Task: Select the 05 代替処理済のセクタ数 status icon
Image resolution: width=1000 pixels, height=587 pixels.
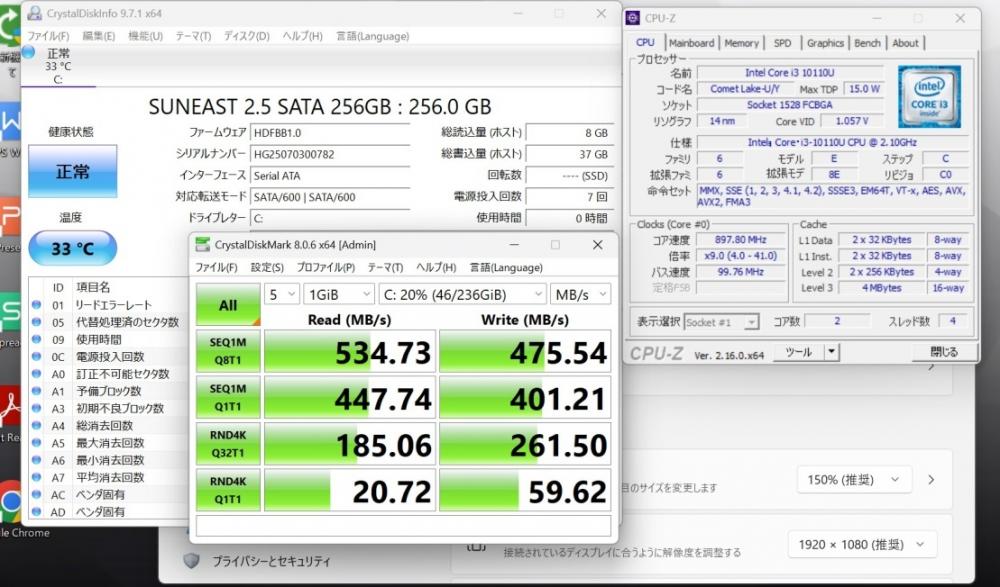Action: tap(36, 322)
